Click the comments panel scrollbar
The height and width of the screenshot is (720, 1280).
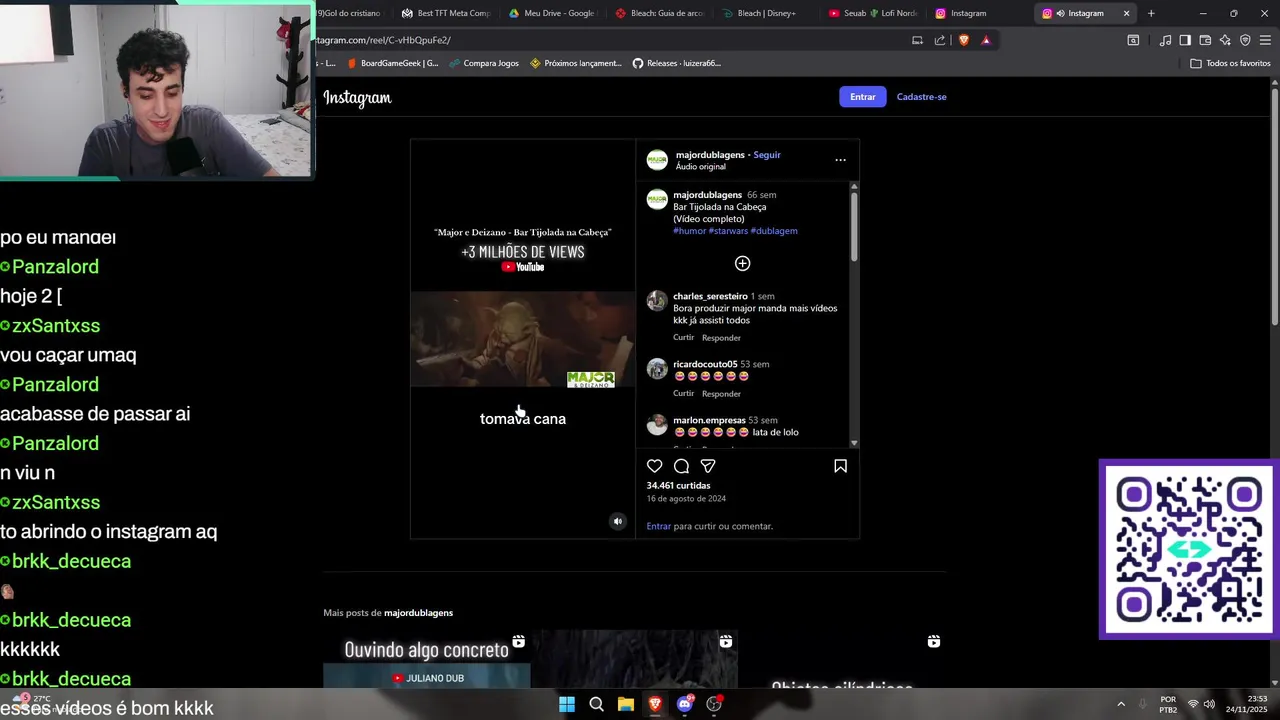point(853,225)
